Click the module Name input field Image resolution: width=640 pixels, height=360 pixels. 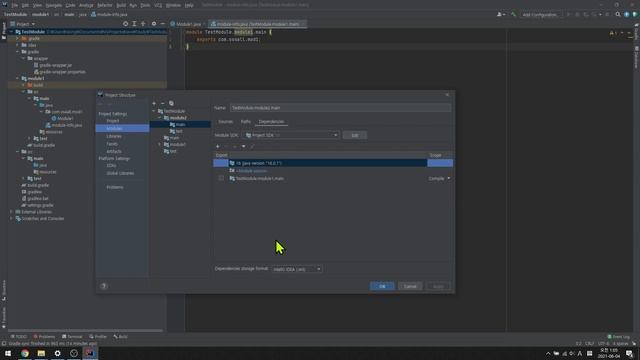tap(340, 108)
